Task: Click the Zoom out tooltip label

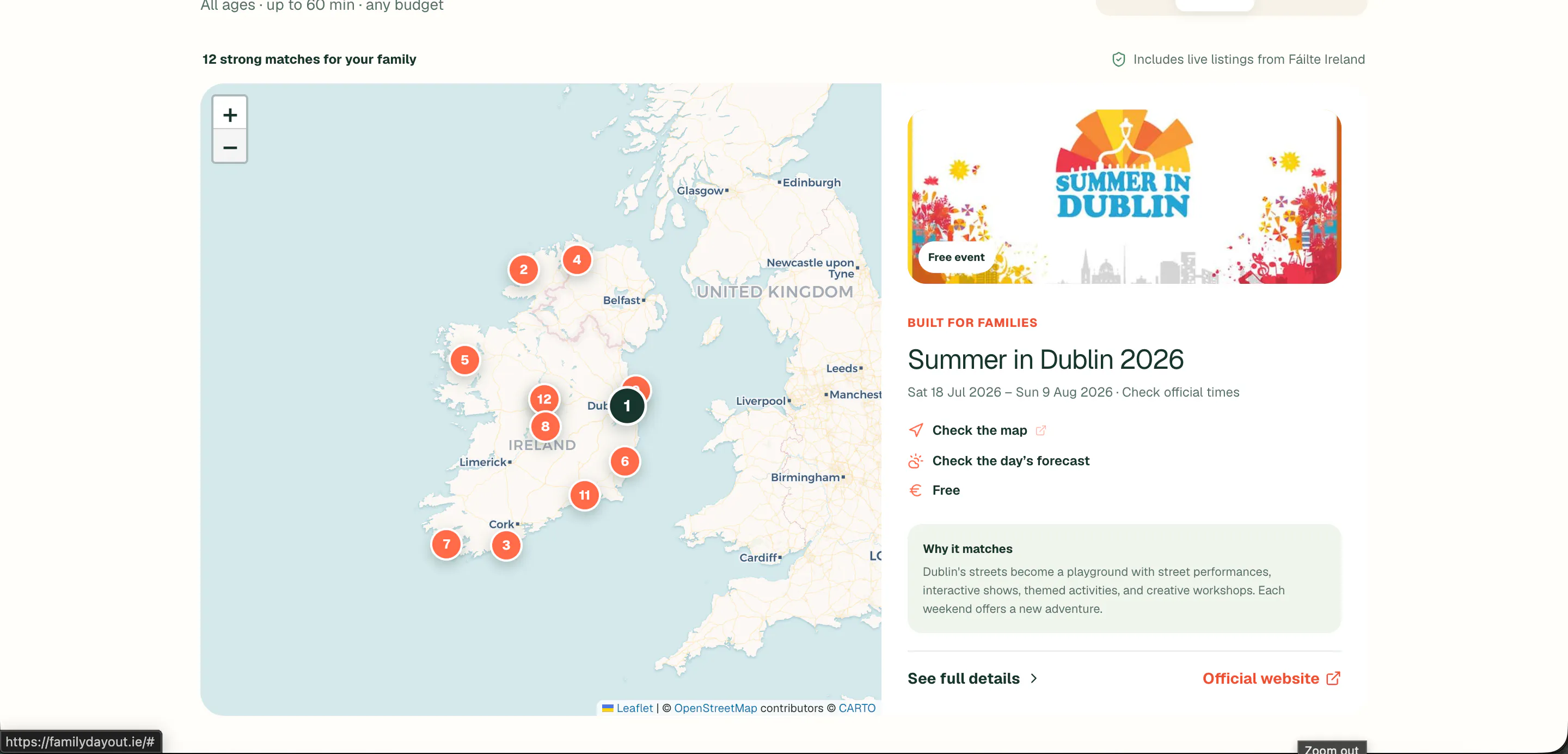Action: tap(1332, 749)
